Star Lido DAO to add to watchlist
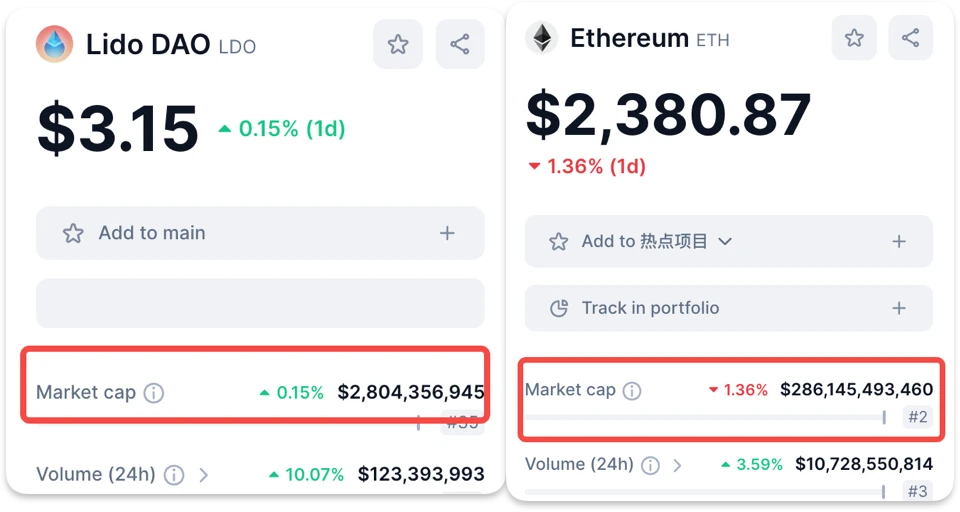This screenshot has width=960, height=512. pos(398,44)
